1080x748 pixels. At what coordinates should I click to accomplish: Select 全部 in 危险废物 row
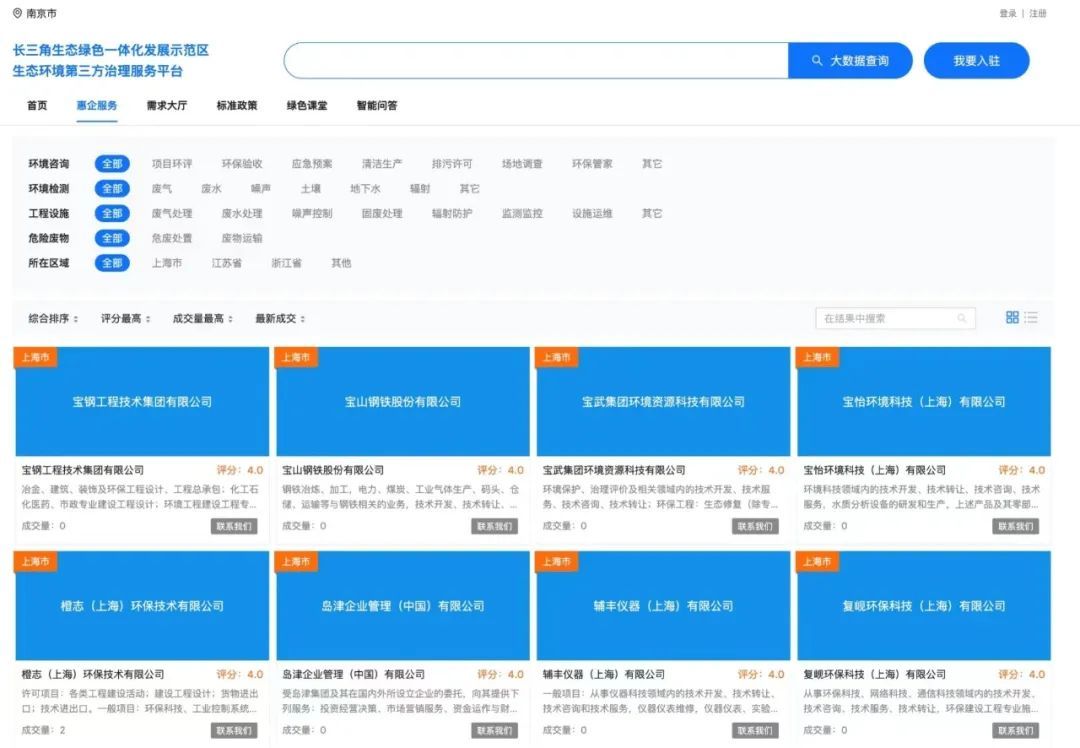[x=112, y=238]
